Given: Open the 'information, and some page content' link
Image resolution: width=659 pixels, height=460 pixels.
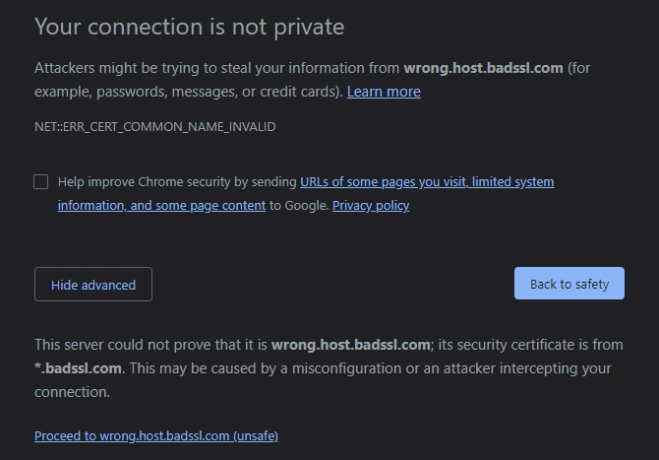Looking at the screenshot, I should [x=162, y=205].
